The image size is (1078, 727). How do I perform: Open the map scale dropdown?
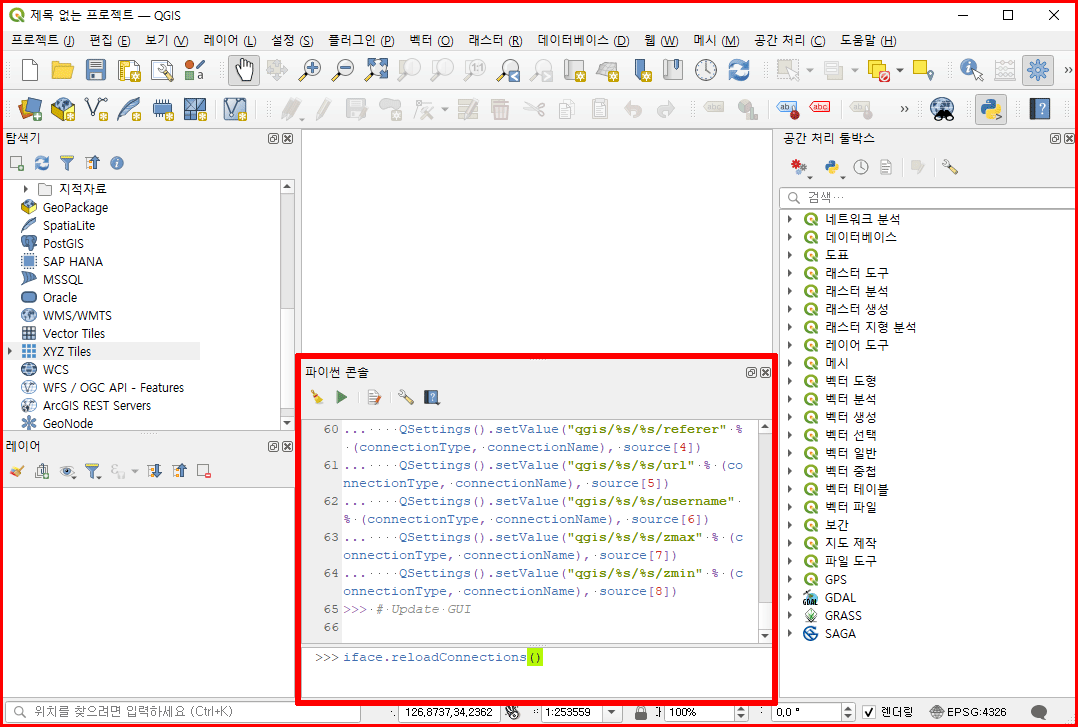click(x=610, y=712)
